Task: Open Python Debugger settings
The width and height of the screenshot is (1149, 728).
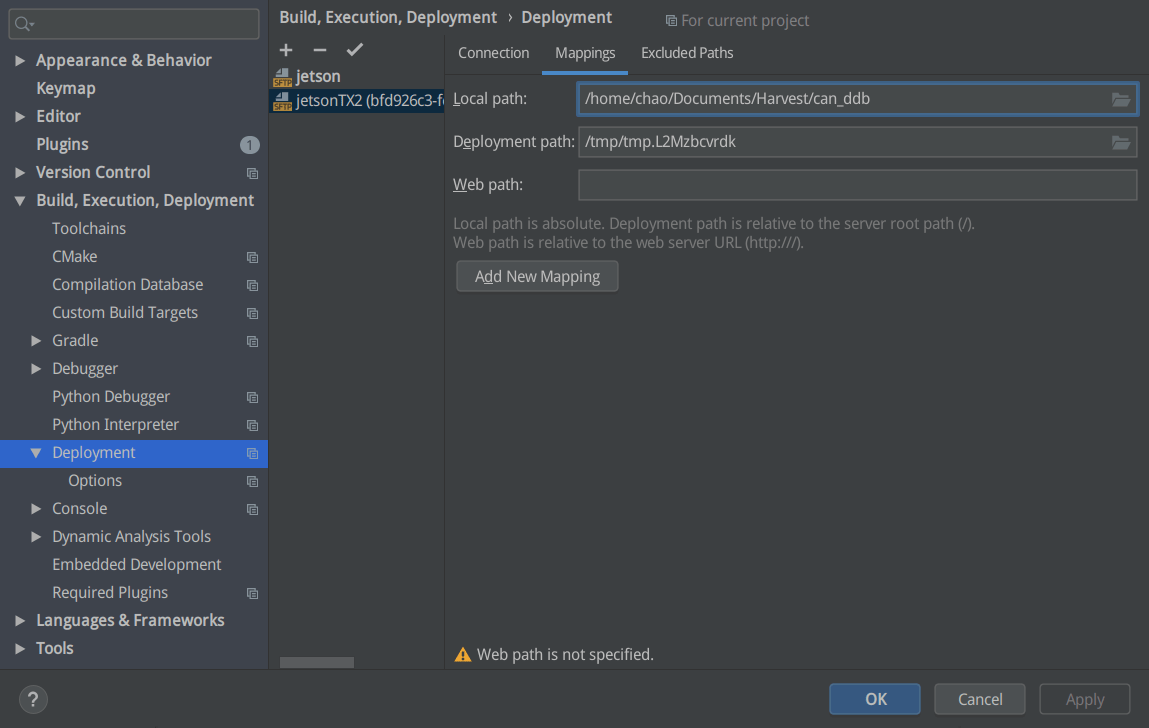Action: coord(111,397)
